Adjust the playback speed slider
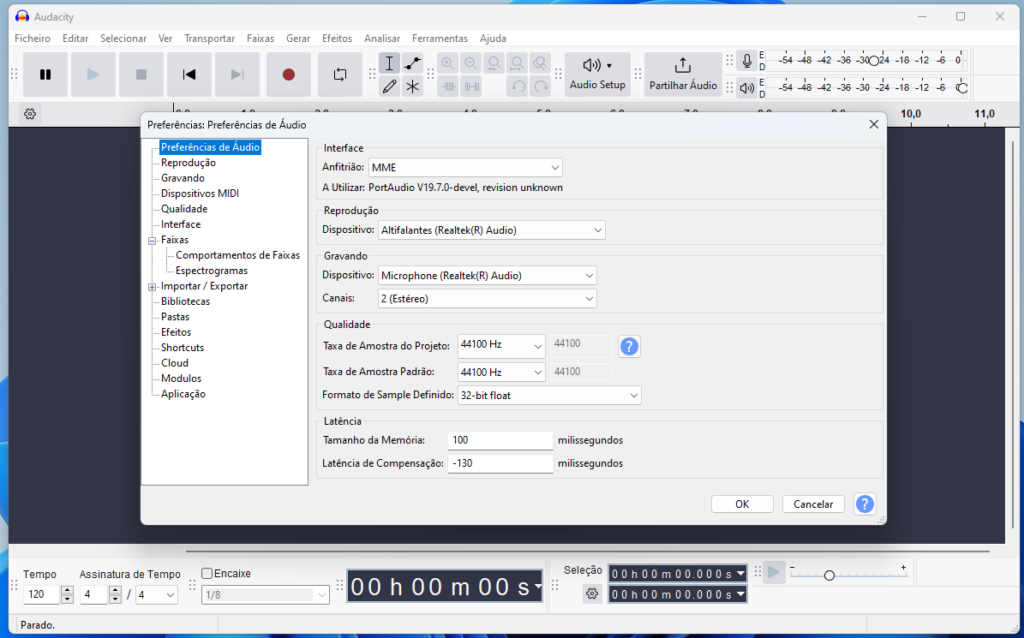 pyautogui.click(x=829, y=574)
